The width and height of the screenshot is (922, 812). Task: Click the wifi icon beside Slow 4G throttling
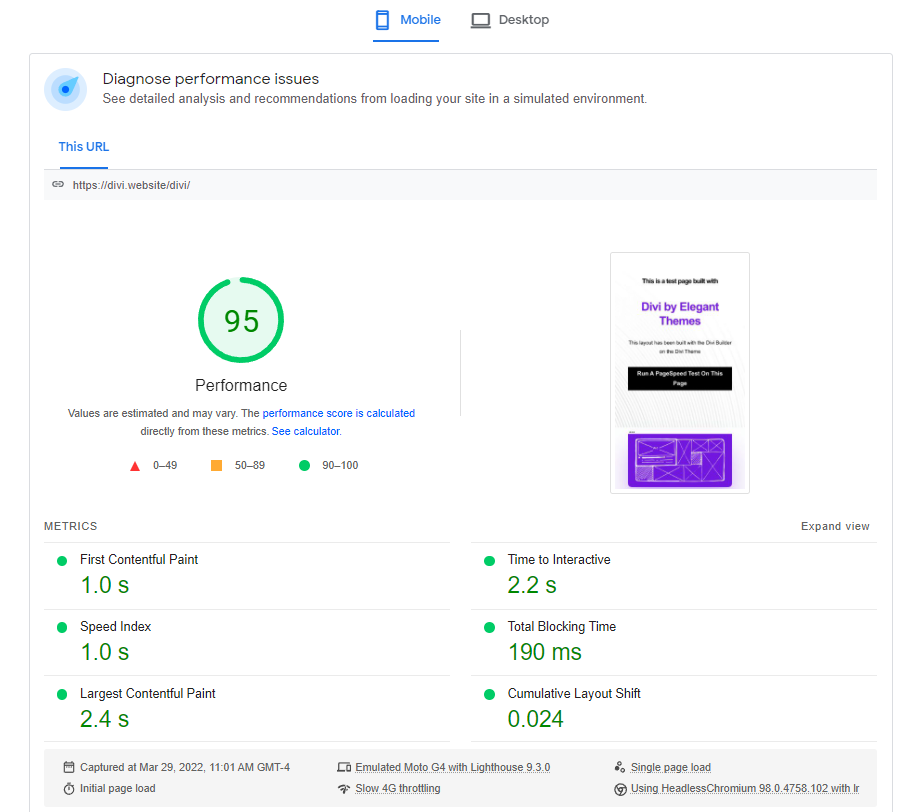coord(344,788)
